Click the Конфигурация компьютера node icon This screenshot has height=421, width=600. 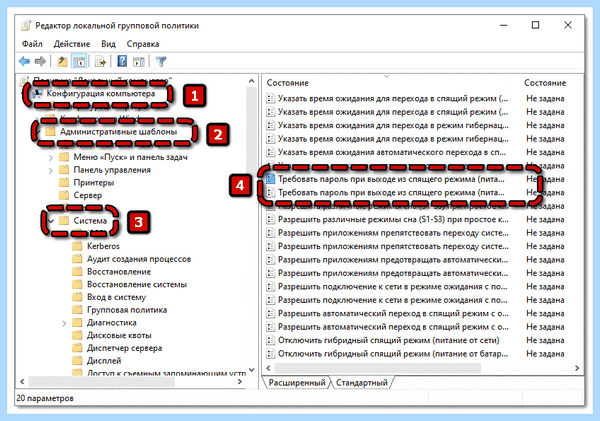38,93
